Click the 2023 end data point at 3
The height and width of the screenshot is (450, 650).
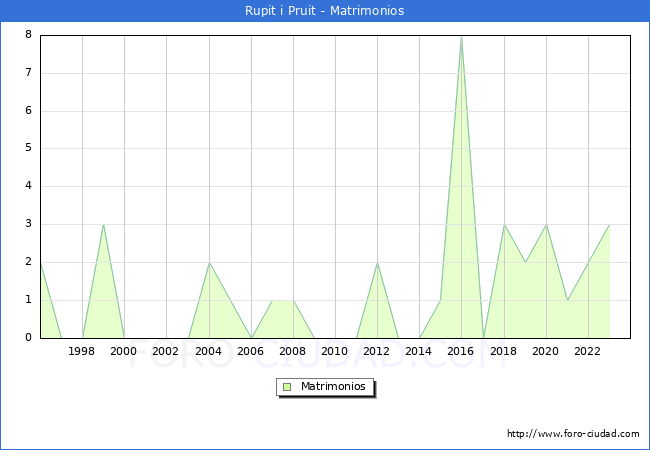click(609, 225)
